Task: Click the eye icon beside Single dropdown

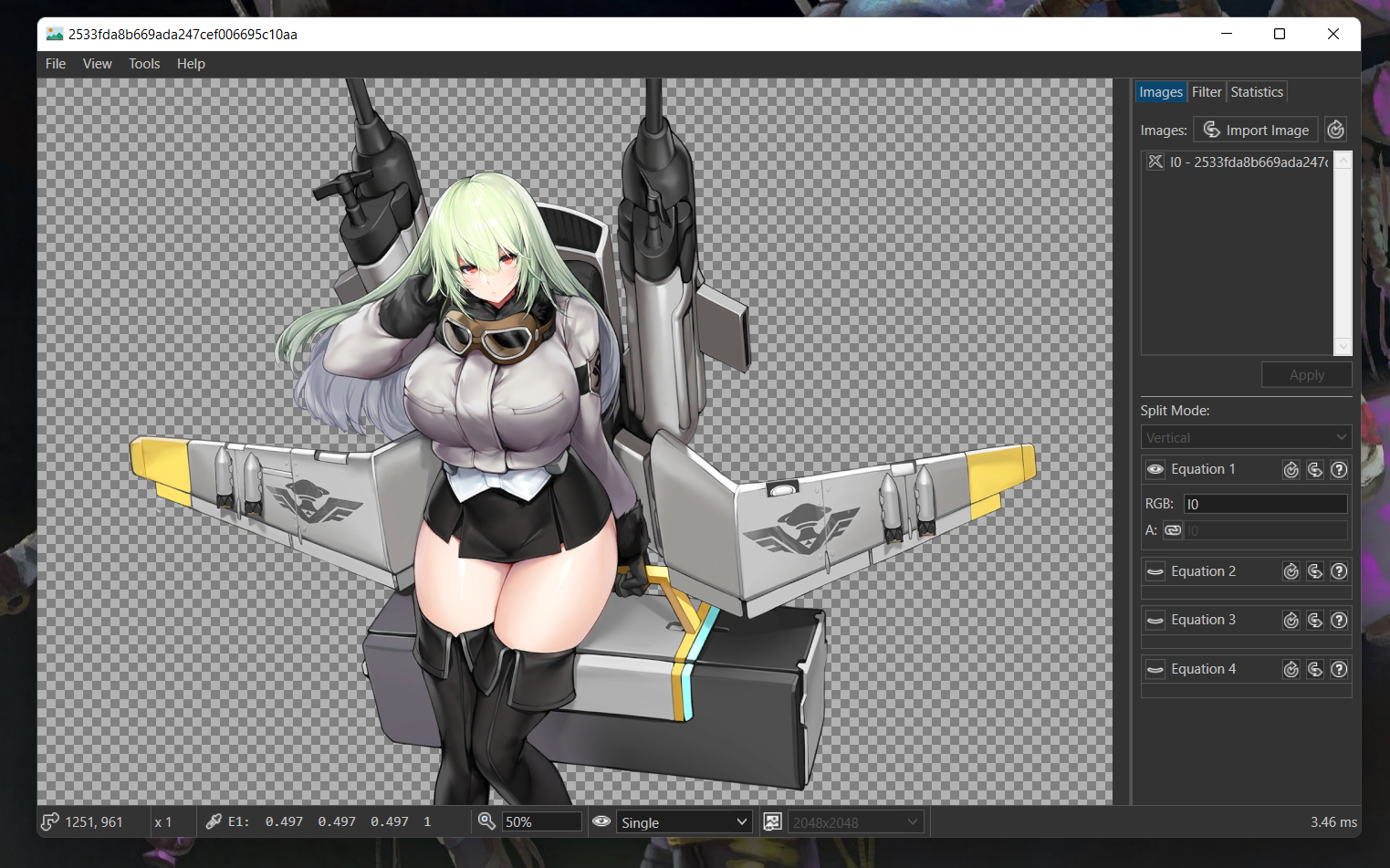Action: point(601,821)
